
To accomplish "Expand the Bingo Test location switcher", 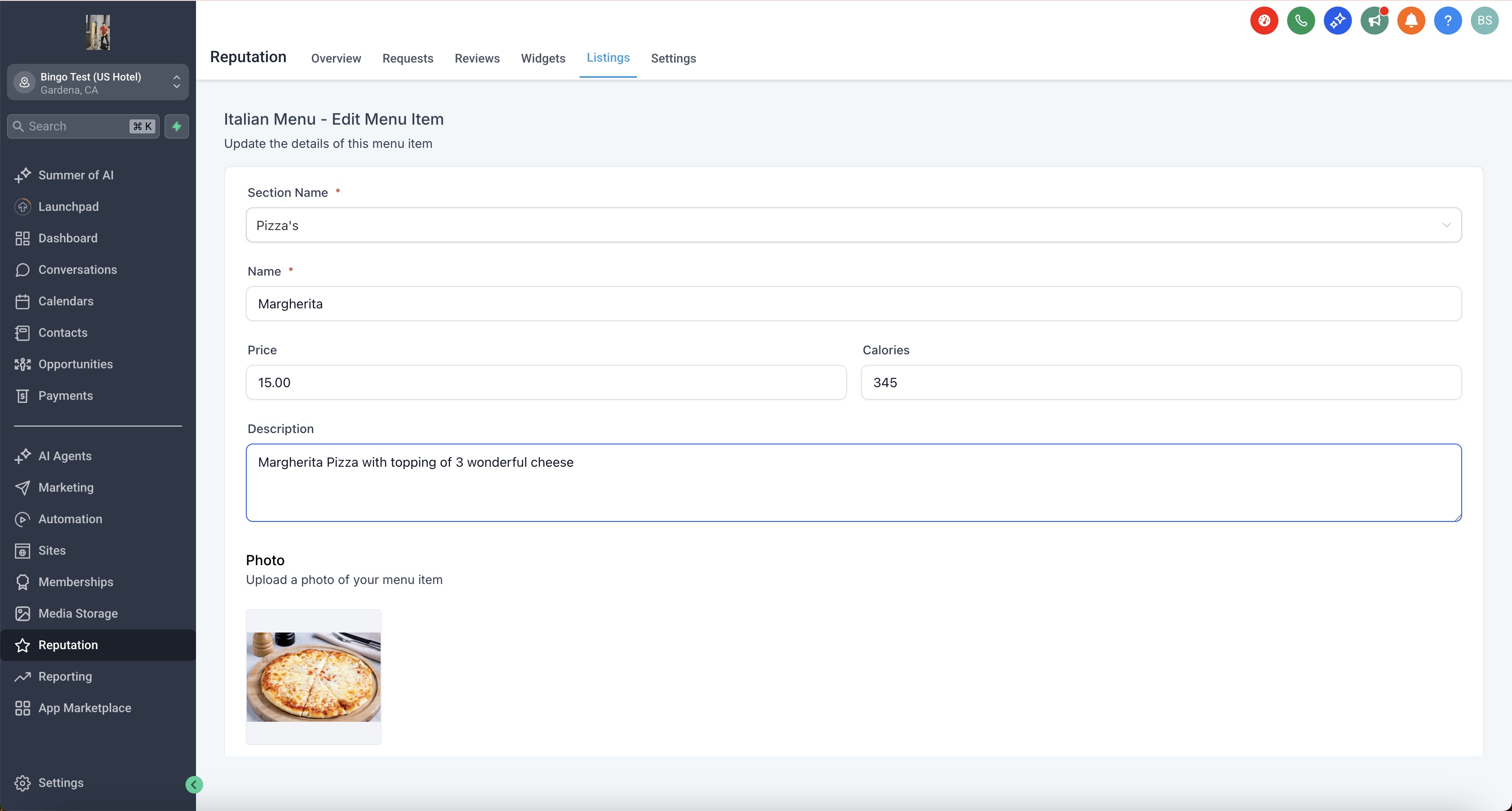I will click(98, 83).
